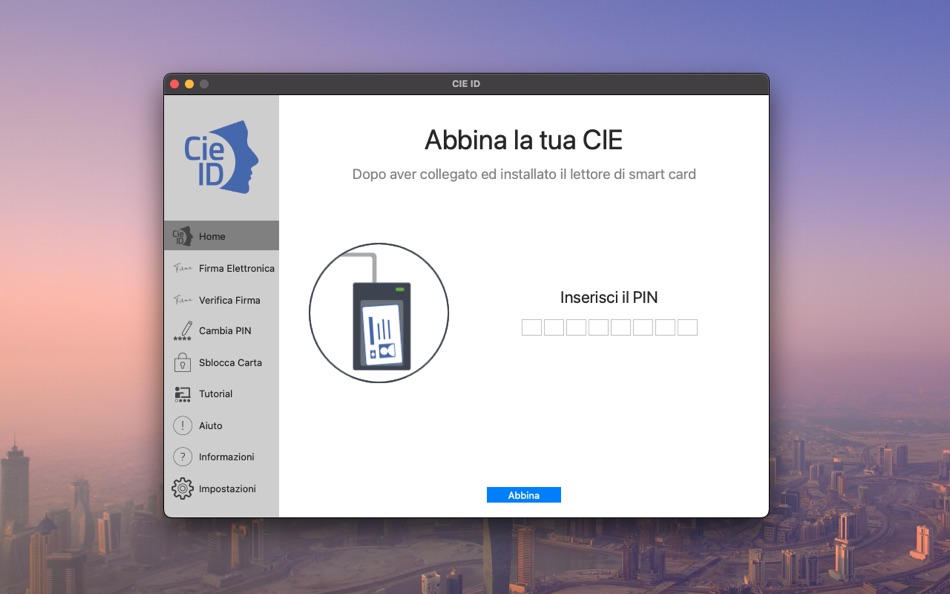Click the CieID logo in sidebar
This screenshot has height=594, width=950.
coord(221,157)
